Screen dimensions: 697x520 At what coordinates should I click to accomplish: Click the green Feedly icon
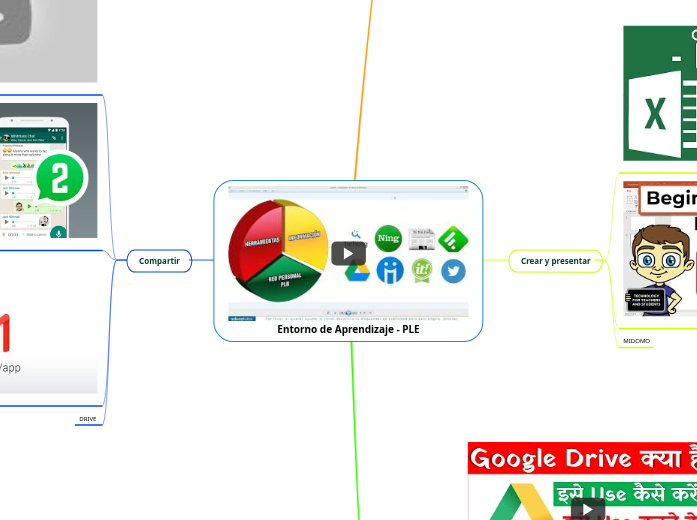pyautogui.click(x=453, y=239)
